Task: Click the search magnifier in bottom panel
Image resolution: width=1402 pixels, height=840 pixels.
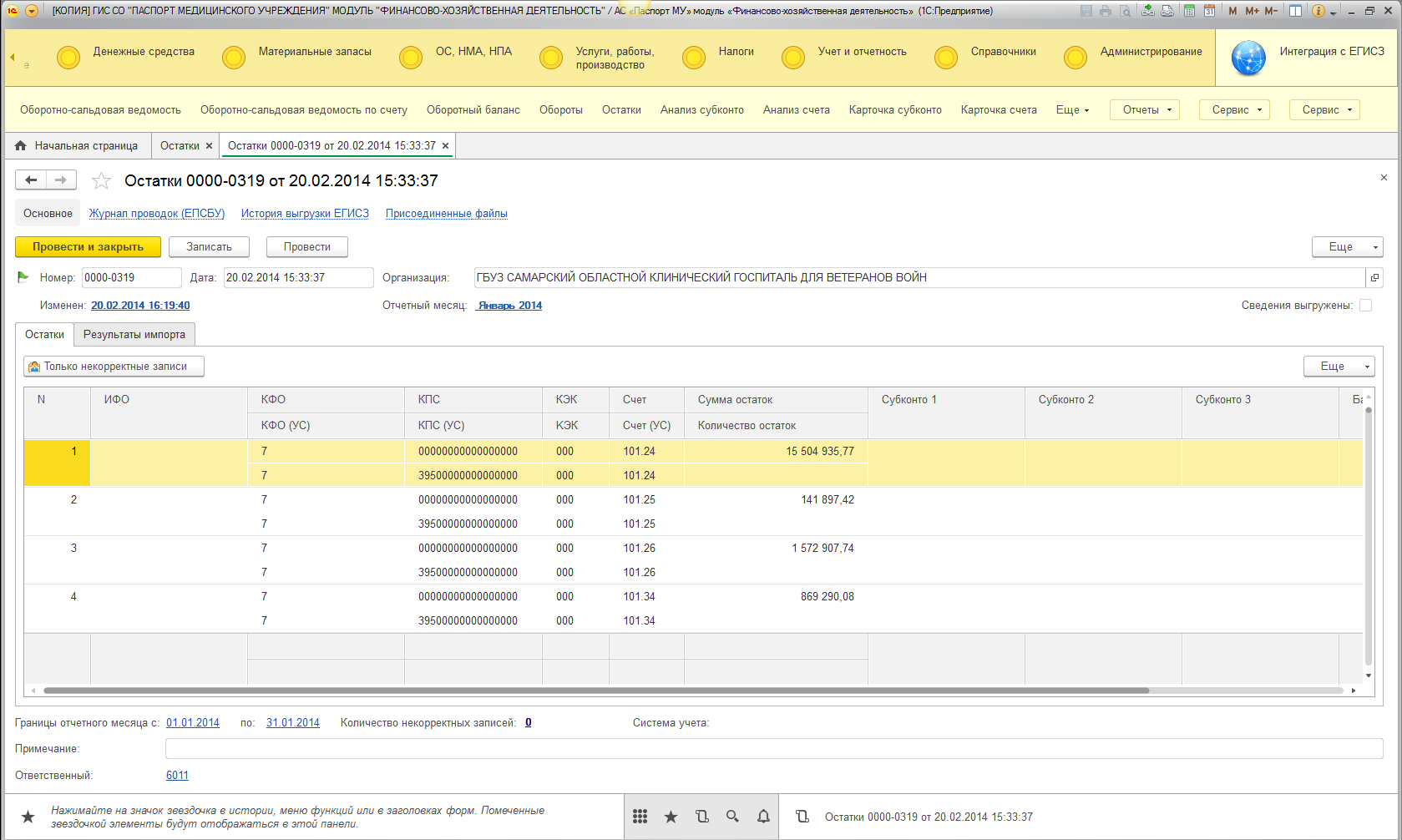Action: click(732, 817)
